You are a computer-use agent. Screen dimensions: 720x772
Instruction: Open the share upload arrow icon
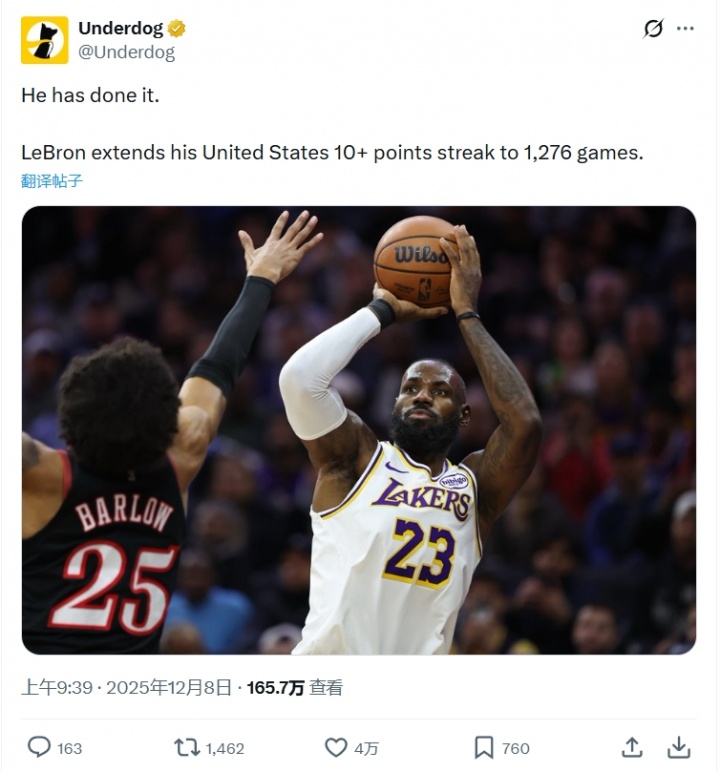pyautogui.click(x=632, y=747)
